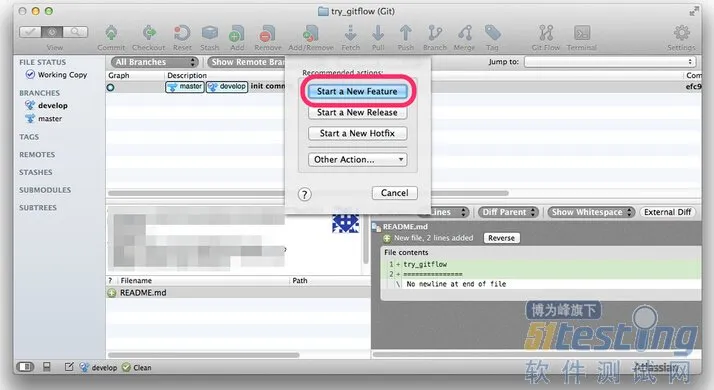Expand the Show Whitespace dropdown
The height and width of the screenshot is (390, 714).
(591, 212)
